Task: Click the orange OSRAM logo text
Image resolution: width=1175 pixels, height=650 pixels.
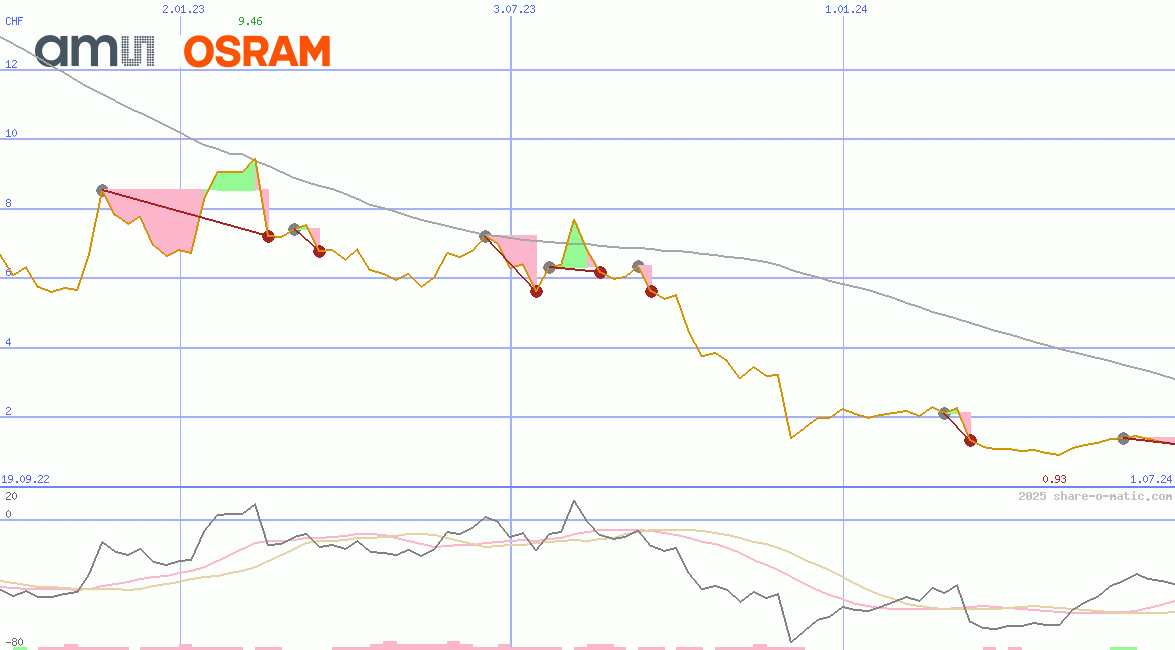Action: [257, 52]
